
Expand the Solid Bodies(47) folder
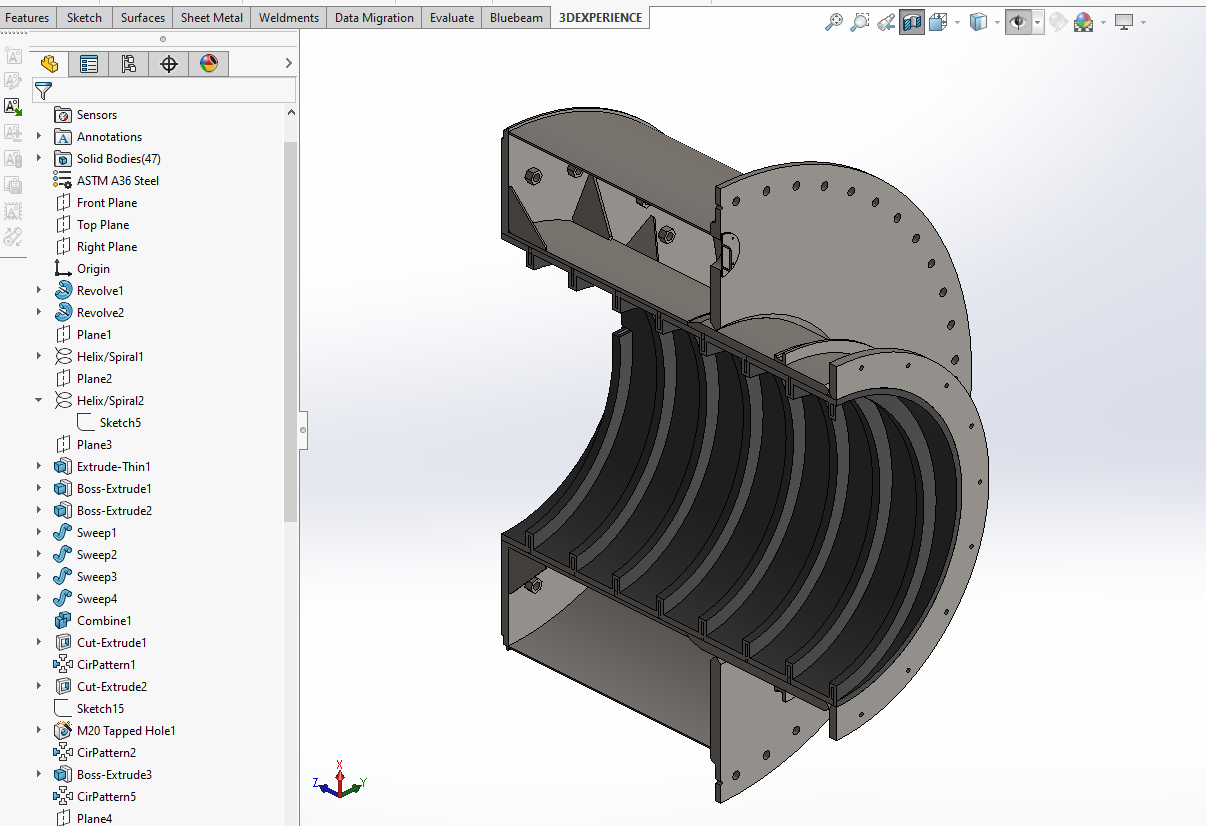point(39,158)
